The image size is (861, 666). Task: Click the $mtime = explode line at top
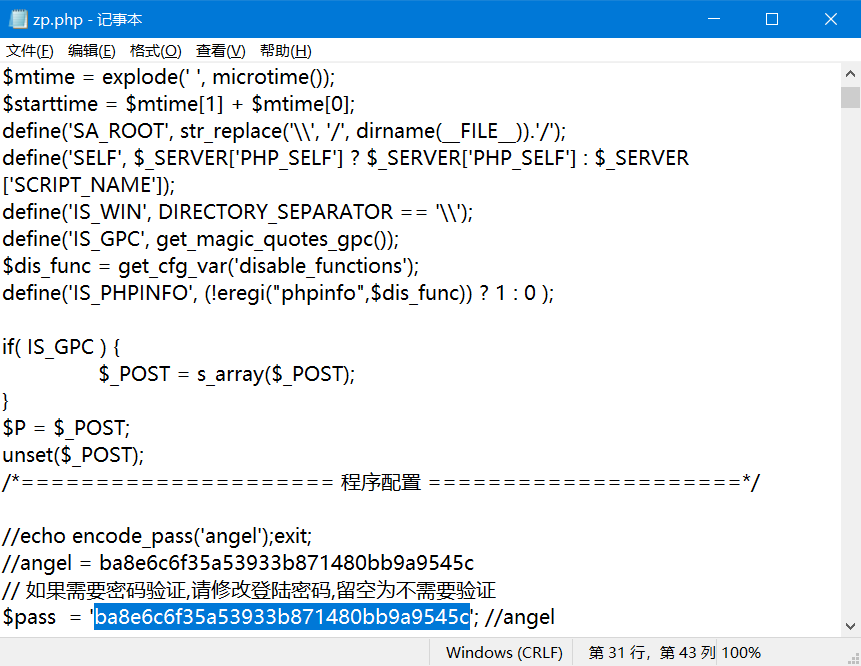(170, 77)
